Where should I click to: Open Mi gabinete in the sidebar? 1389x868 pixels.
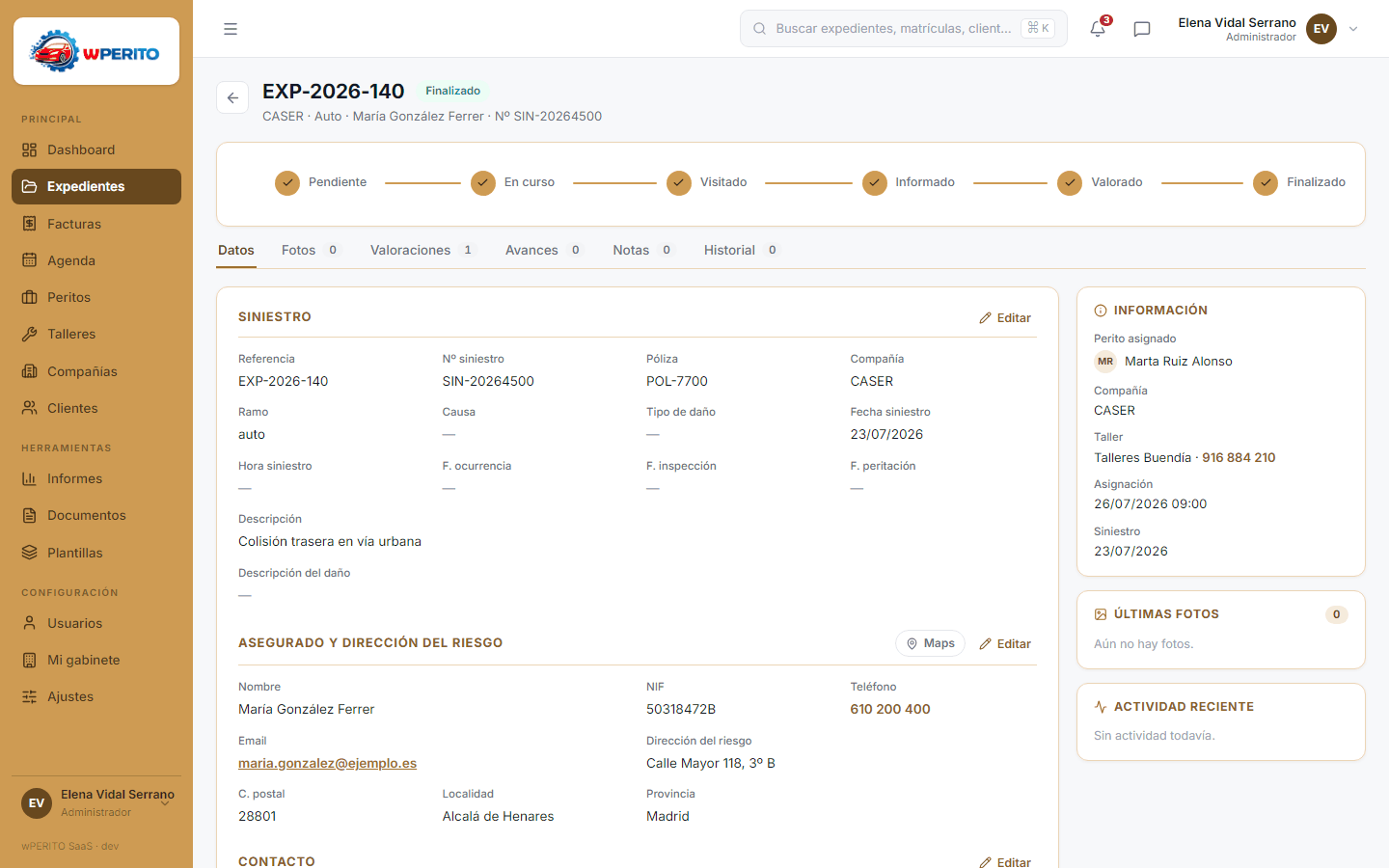click(x=96, y=660)
